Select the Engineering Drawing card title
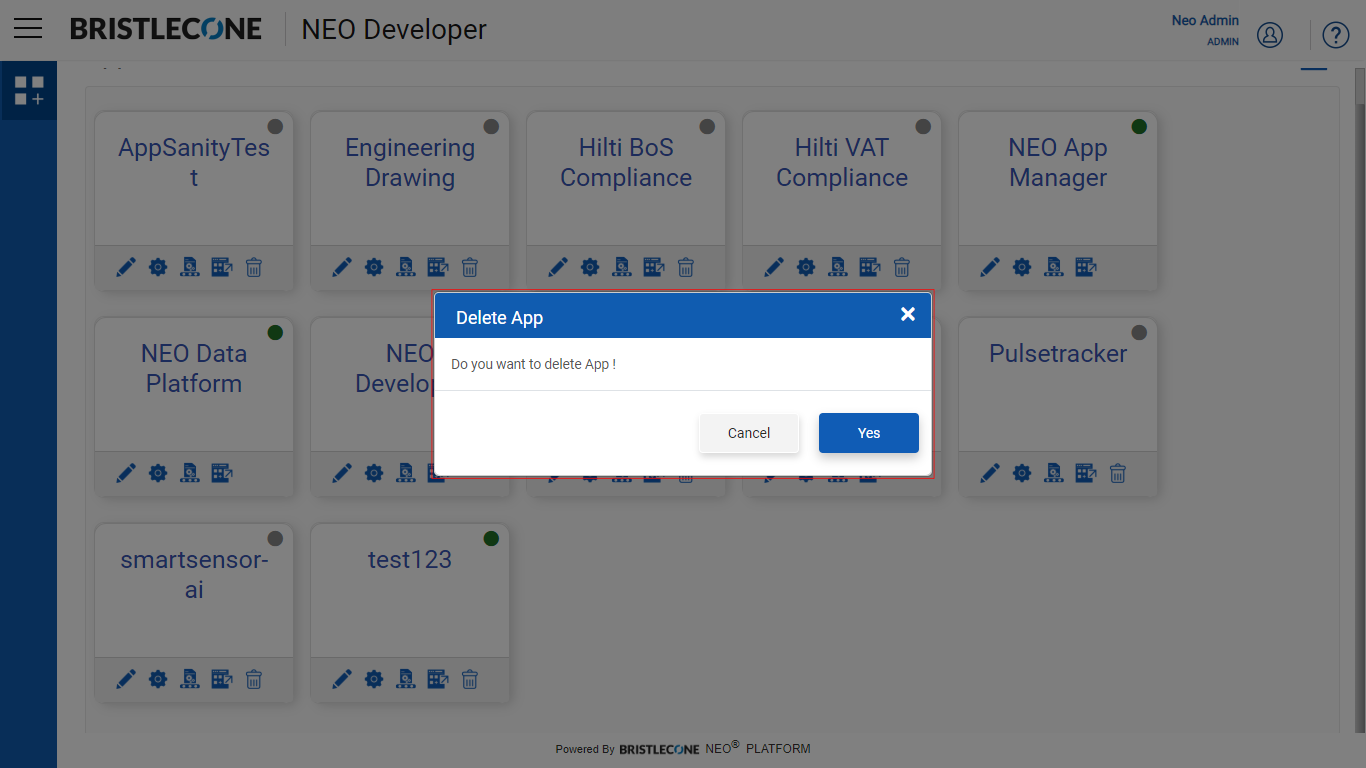The height and width of the screenshot is (768, 1366). [410, 162]
